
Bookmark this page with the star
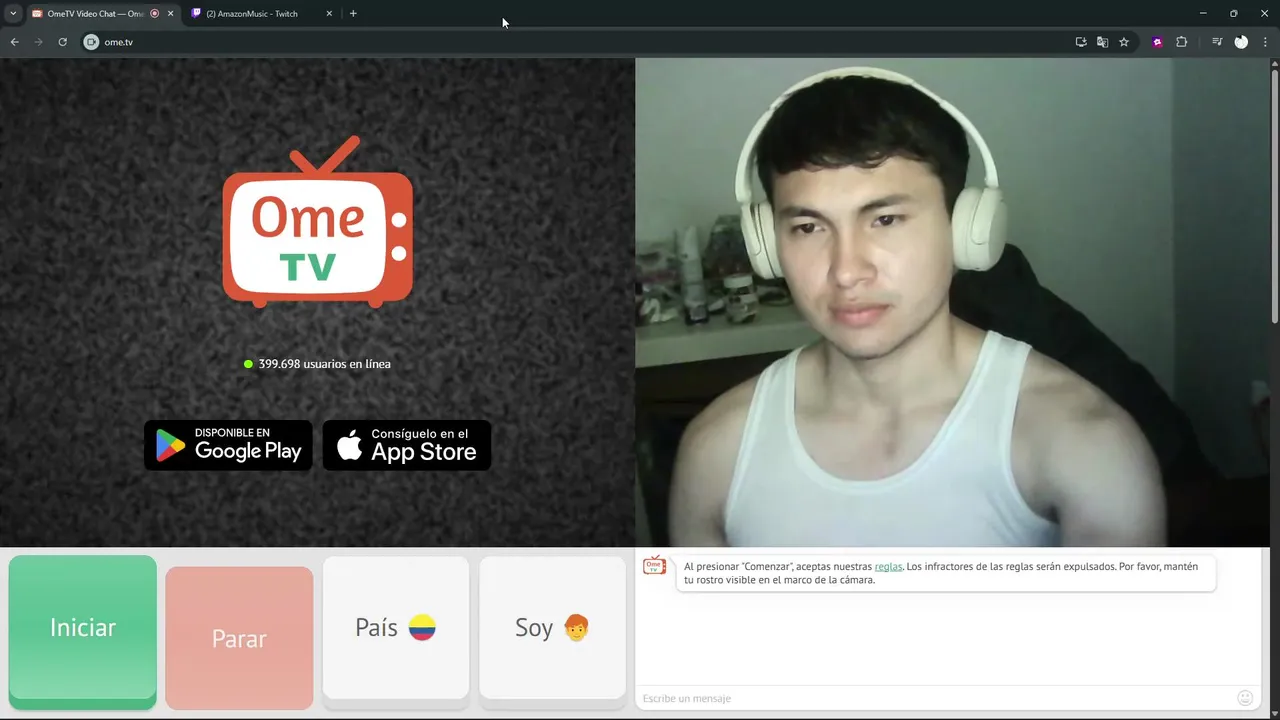(x=1124, y=42)
